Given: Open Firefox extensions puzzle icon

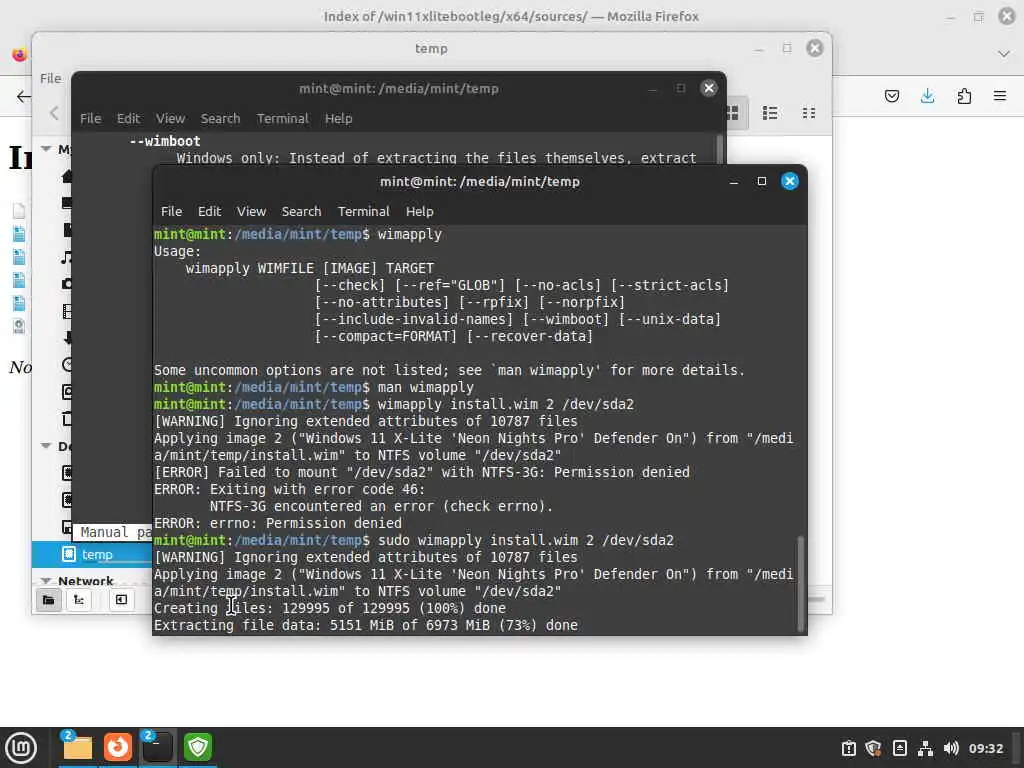Looking at the screenshot, I should point(964,97).
